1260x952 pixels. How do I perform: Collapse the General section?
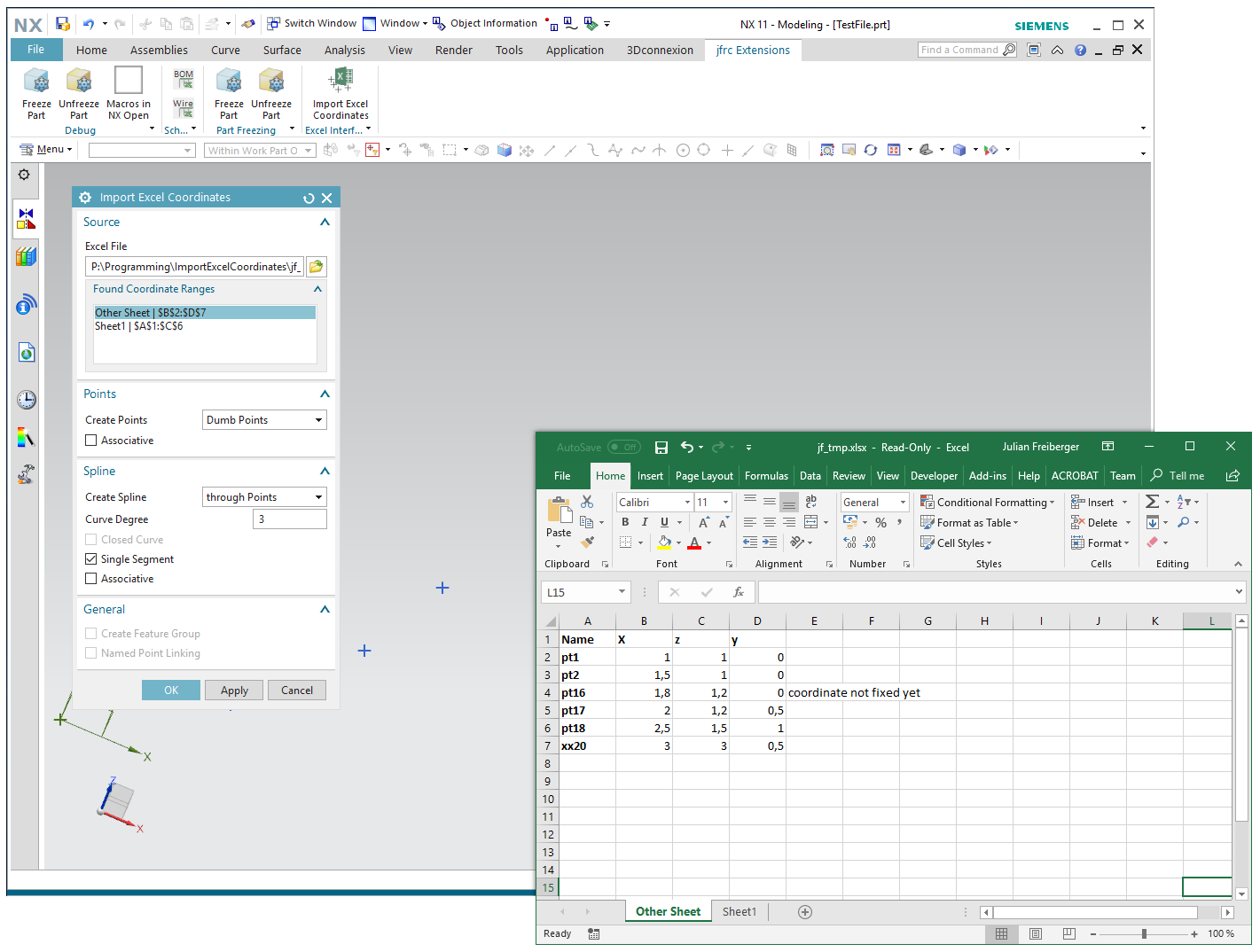pos(325,610)
